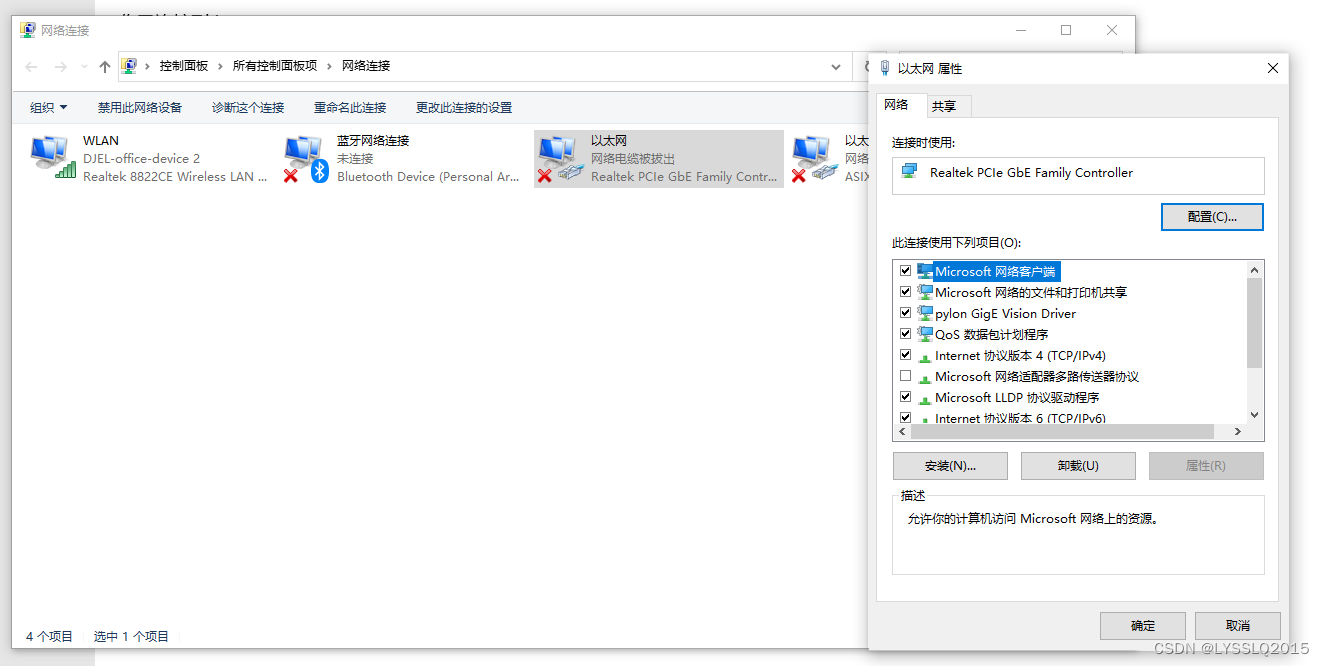Click the pylon GigE Vision Driver icon
This screenshot has width=1324, height=666.
click(925, 313)
